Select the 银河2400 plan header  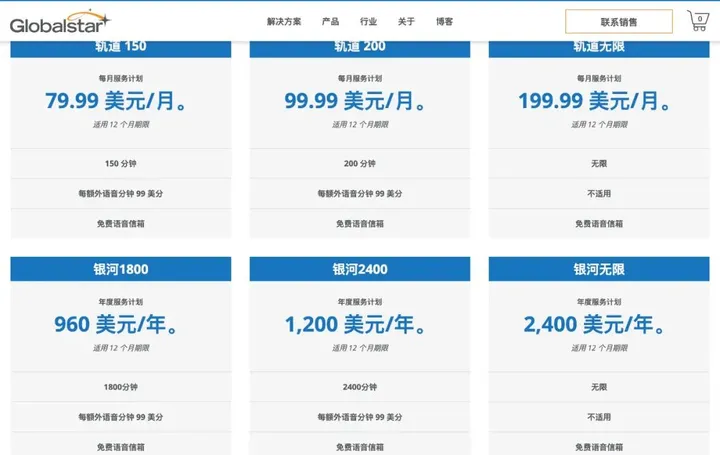(360, 269)
